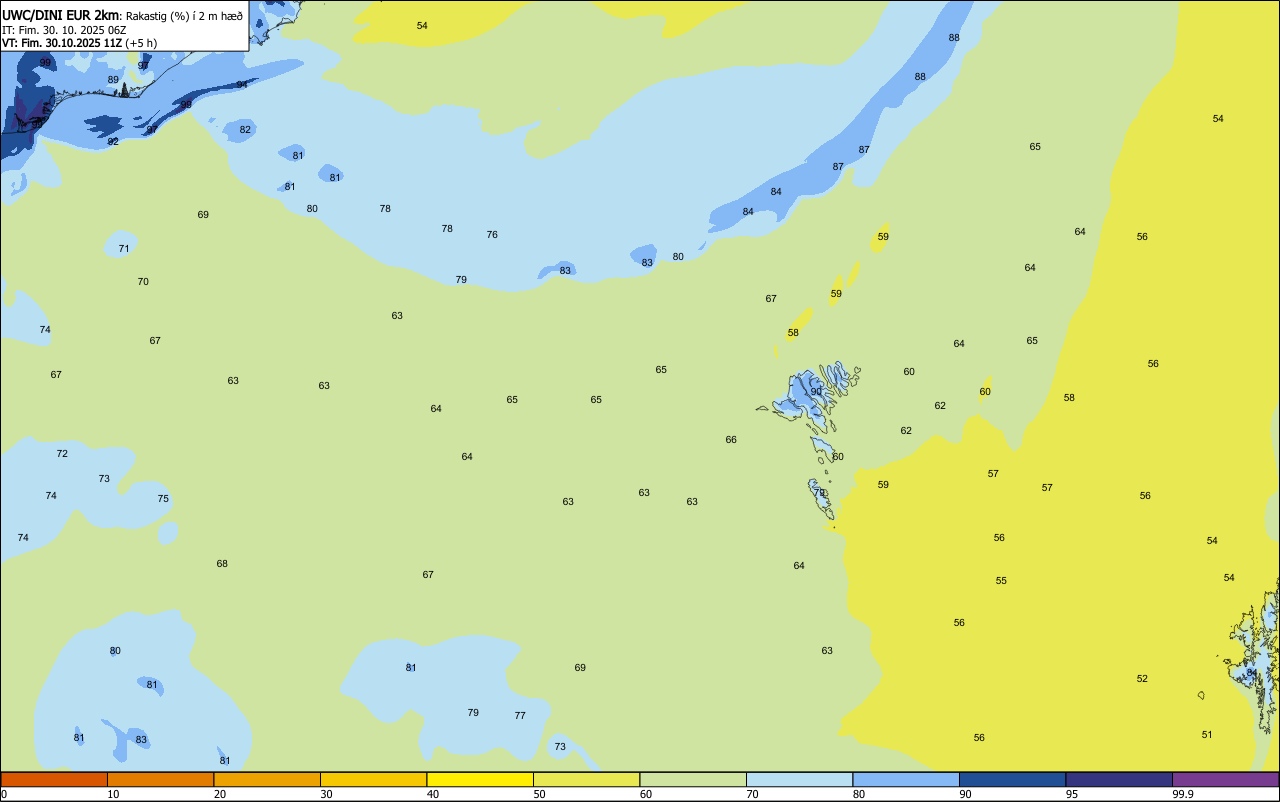Image resolution: width=1280 pixels, height=802 pixels.
Task: Click the map value "76"
Action: (x=492, y=235)
